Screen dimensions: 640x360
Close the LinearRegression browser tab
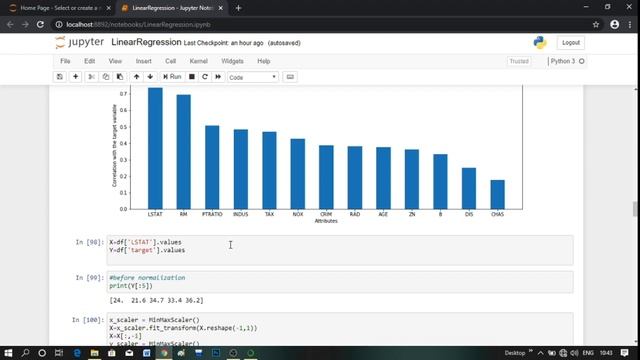coord(220,8)
